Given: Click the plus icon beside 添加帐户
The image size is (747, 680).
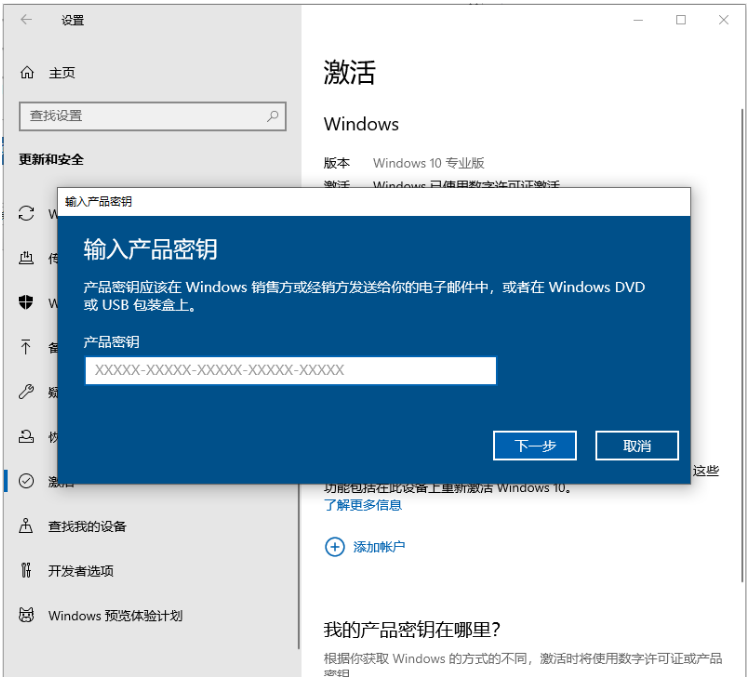Looking at the screenshot, I should (333, 547).
